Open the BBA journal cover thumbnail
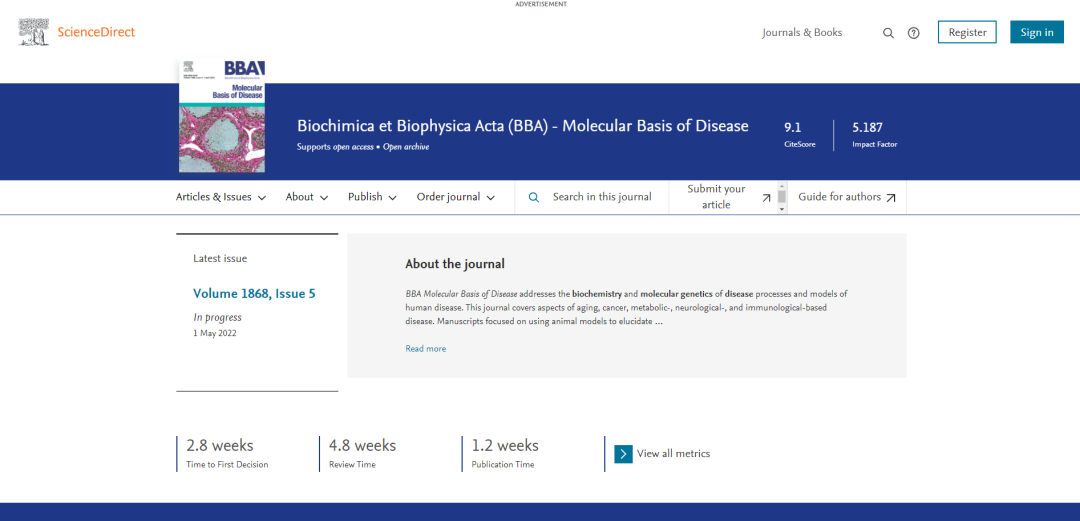This screenshot has width=1080, height=521. (x=222, y=116)
